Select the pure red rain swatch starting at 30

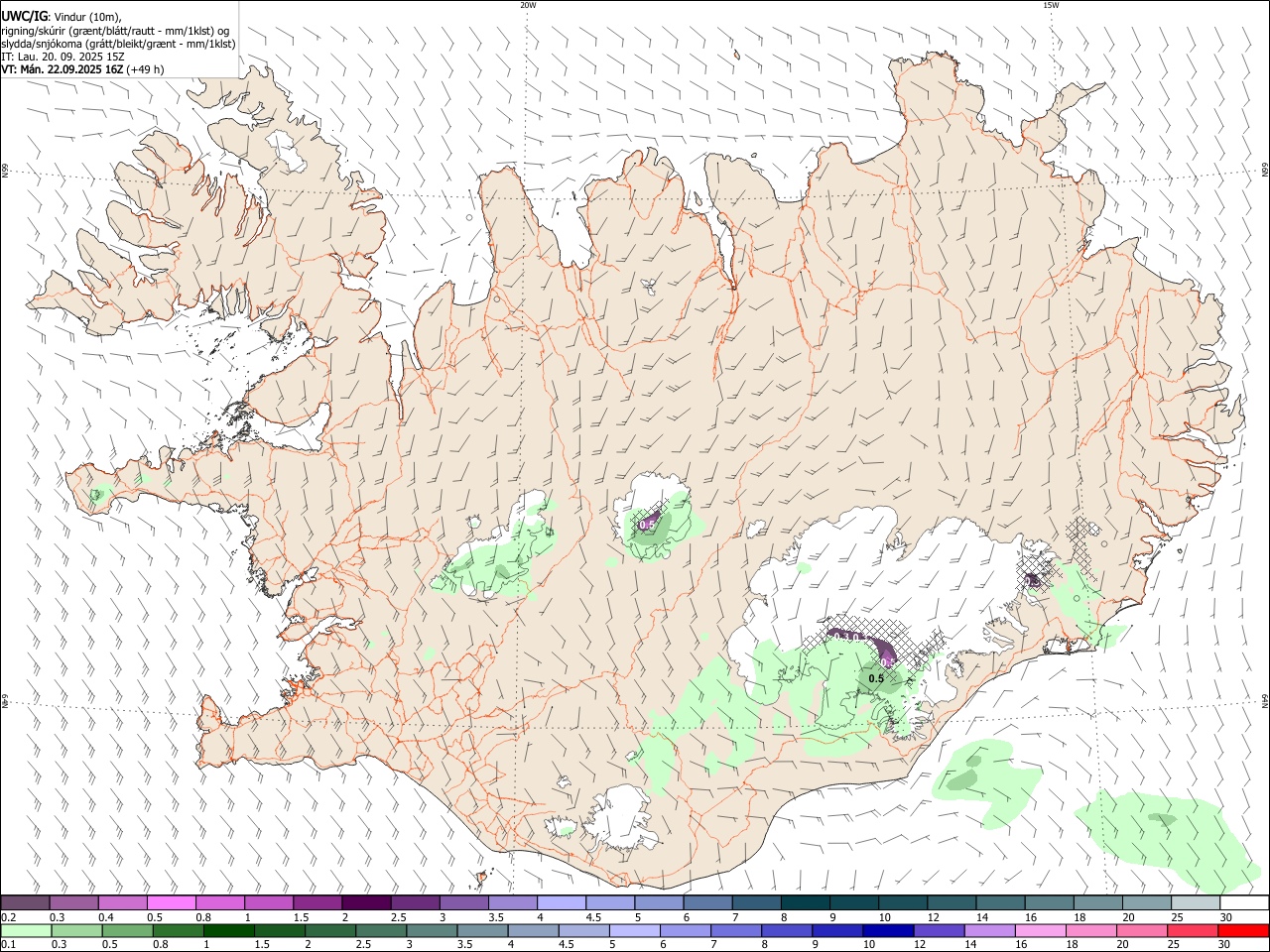[1243, 931]
